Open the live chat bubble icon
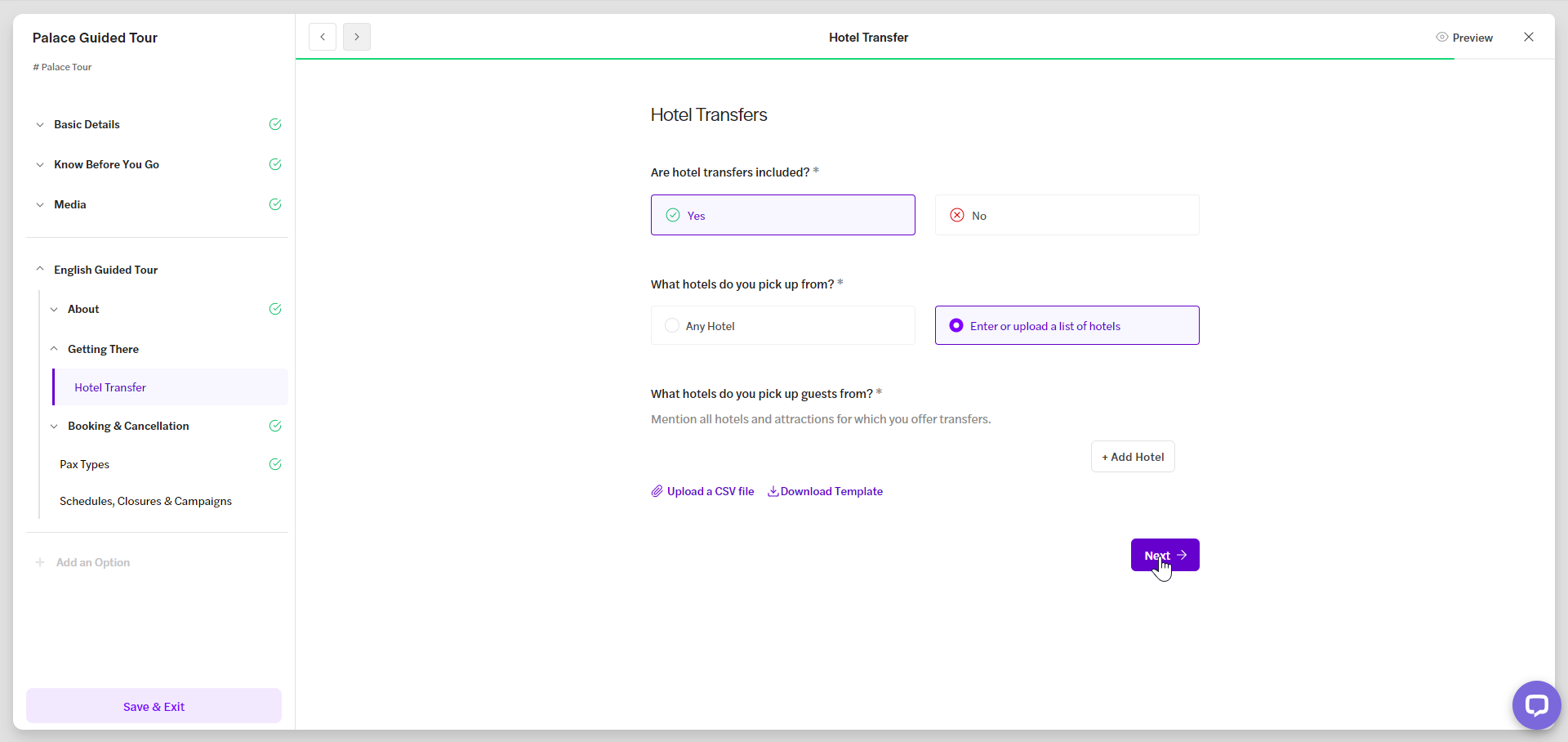 [1536, 704]
